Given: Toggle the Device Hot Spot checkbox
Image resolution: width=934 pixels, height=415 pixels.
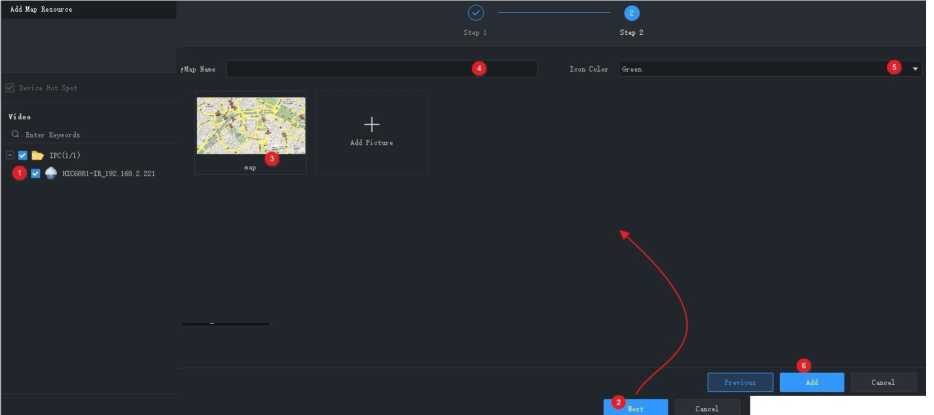Looking at the screenshot, I should click(x=10, y=88).
